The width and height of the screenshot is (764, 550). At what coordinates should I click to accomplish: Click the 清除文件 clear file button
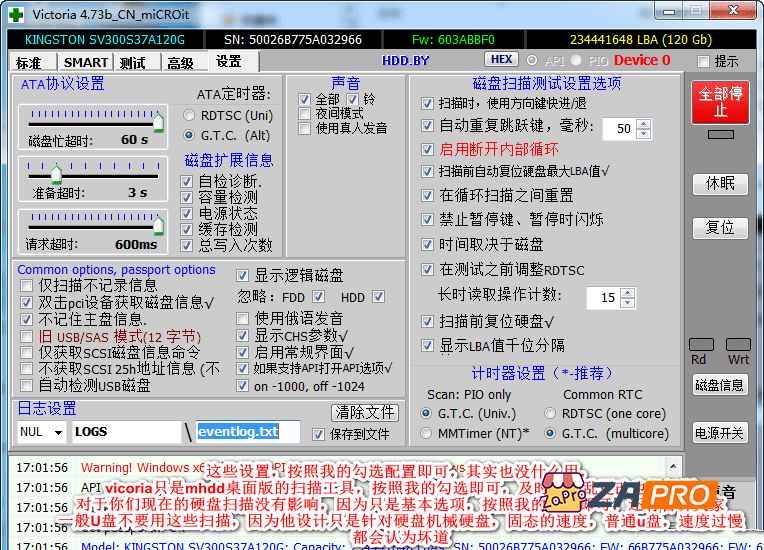[364, 412]
